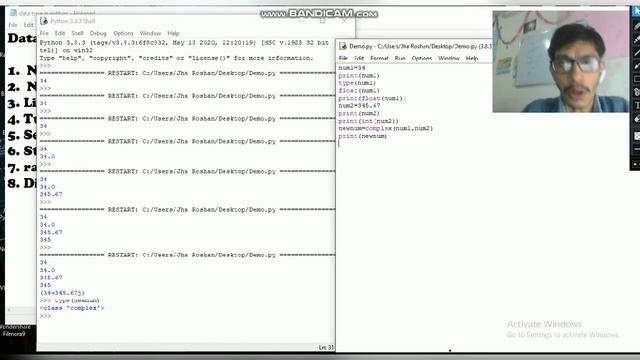640x360 pixels.
Task: Select the pencil drawing tool
Action: coord(636,26)
